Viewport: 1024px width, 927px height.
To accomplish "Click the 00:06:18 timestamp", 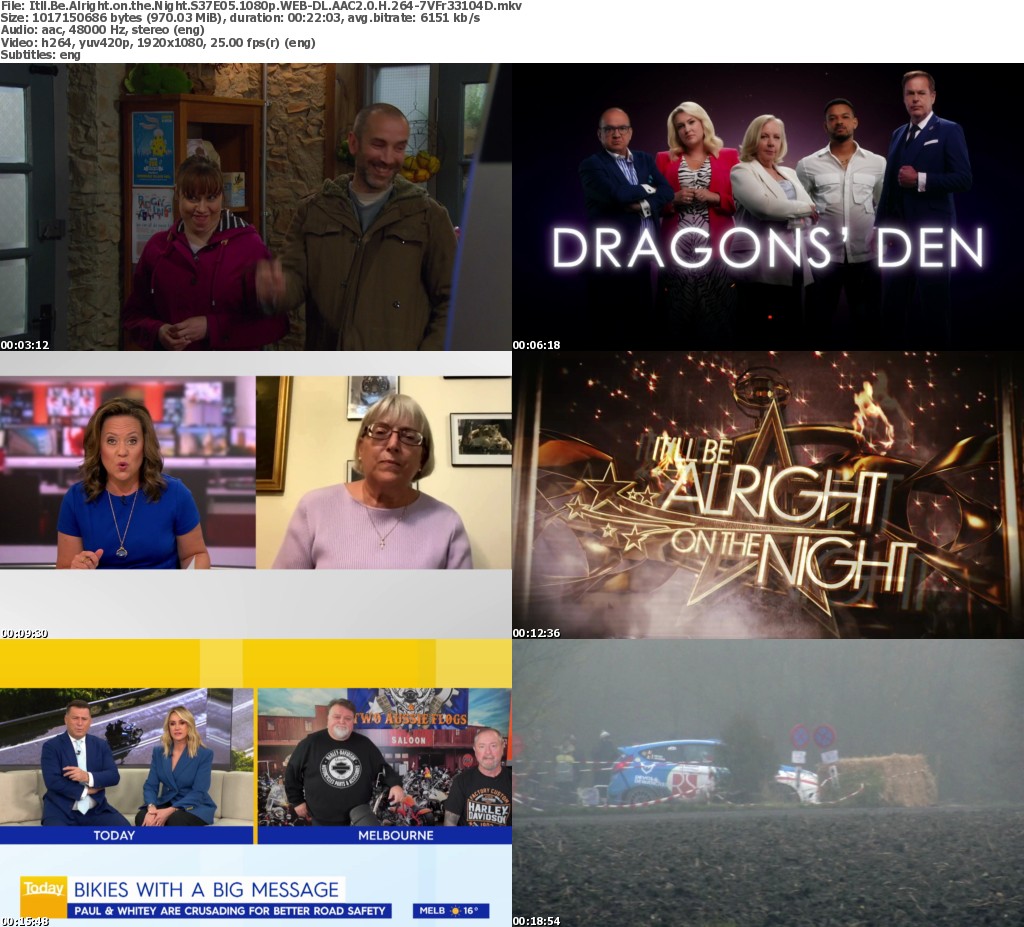I will [x=537, y=345].
